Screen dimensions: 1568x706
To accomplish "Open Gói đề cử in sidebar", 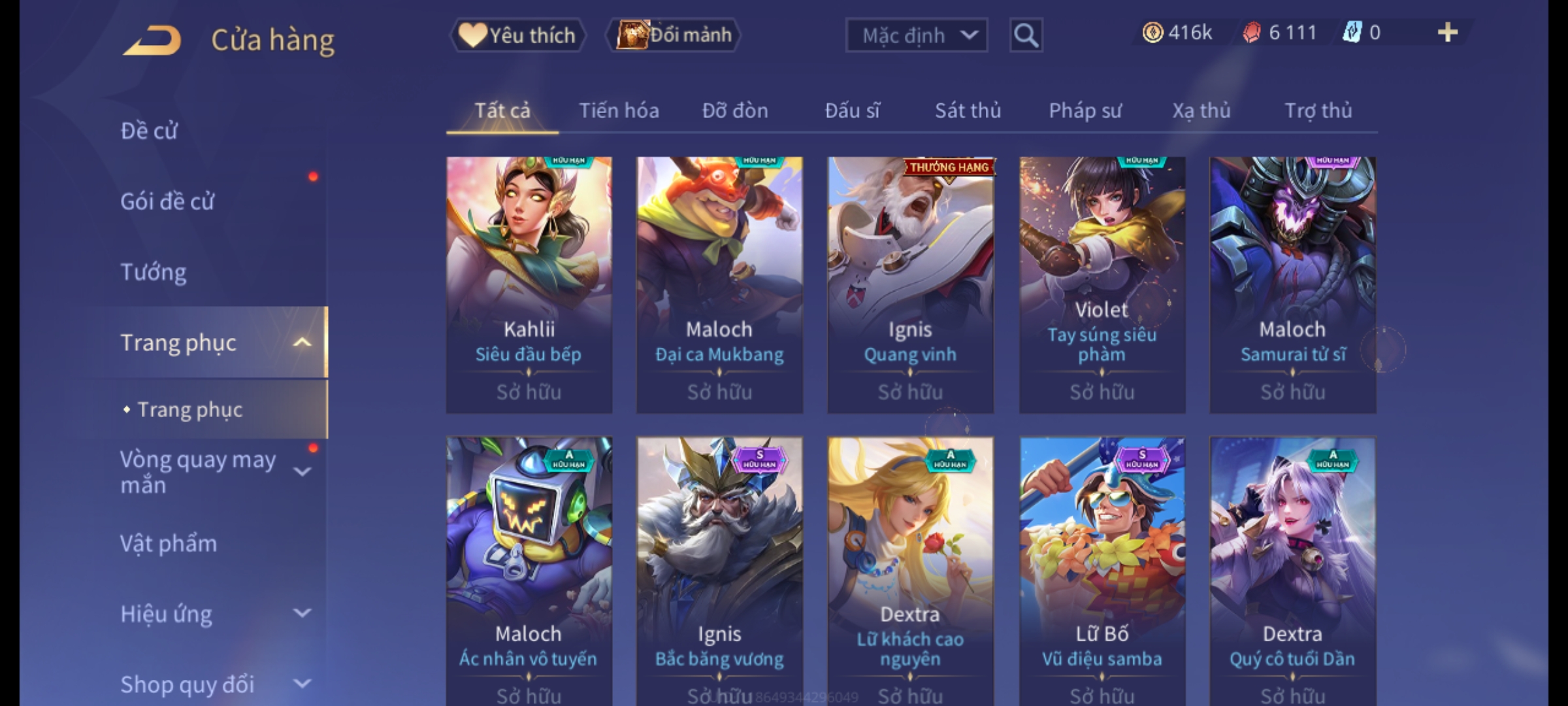I will point(167,201).
